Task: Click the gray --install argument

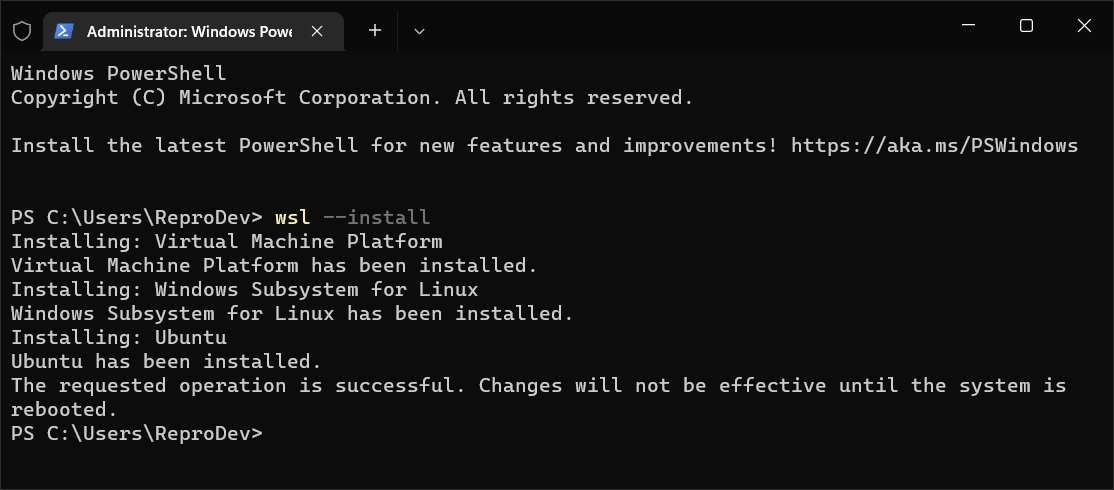Action: click(x=376, y=217)
